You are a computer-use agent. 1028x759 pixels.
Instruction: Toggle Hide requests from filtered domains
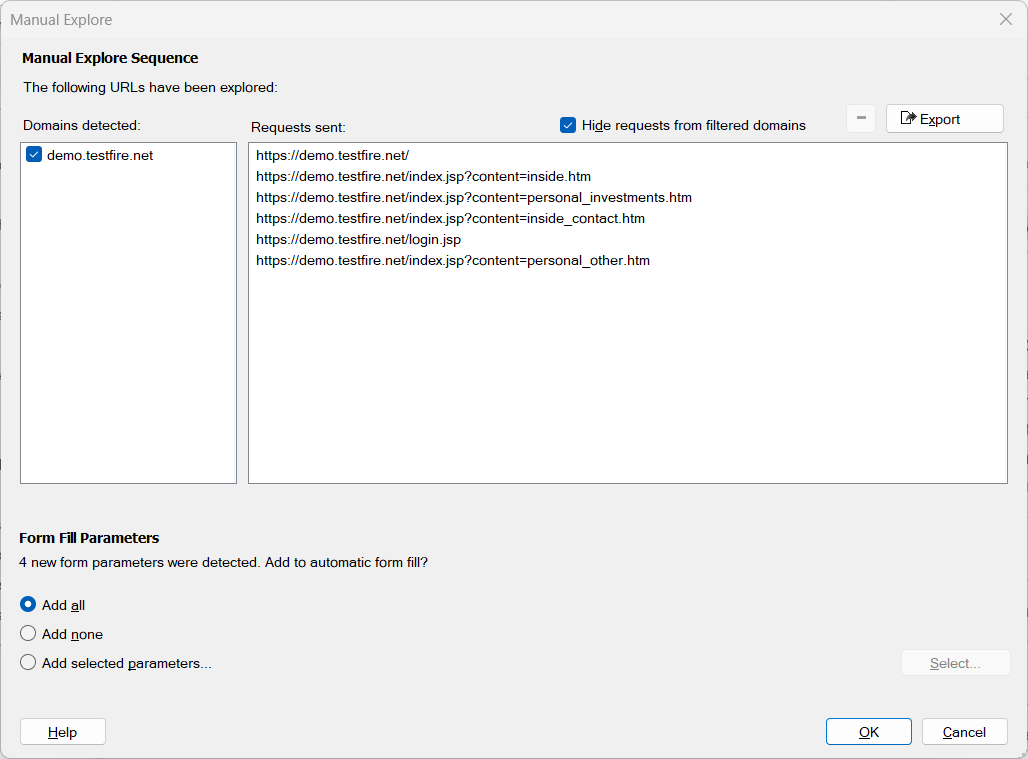coord(568,125)
